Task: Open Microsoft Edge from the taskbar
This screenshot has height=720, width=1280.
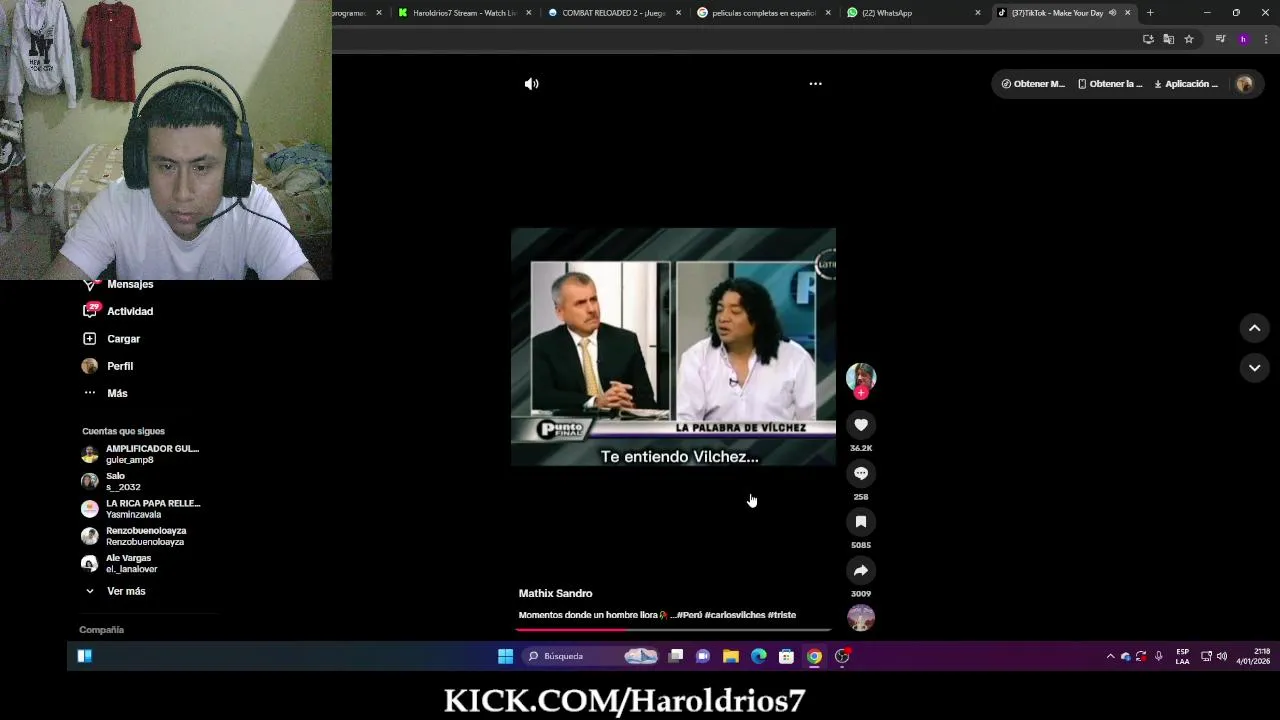Action: [759, 656]
